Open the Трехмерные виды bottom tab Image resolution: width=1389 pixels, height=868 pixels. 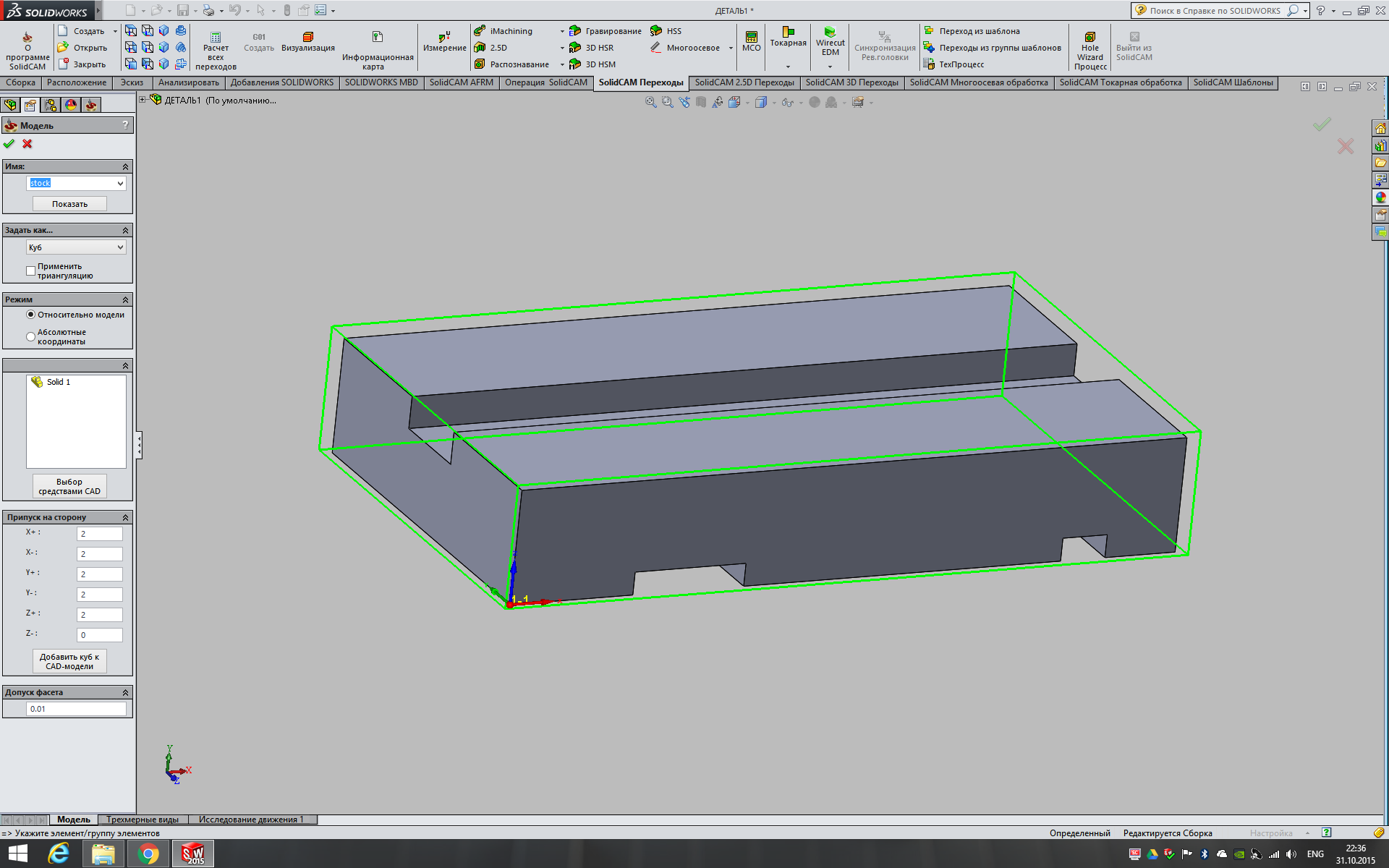[x=143, y=820]
